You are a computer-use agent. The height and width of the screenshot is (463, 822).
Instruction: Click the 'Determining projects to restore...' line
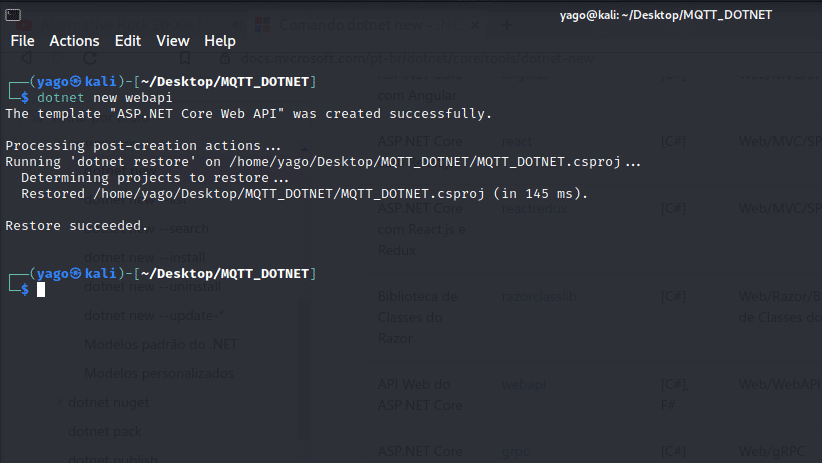[x=154, y=178]
